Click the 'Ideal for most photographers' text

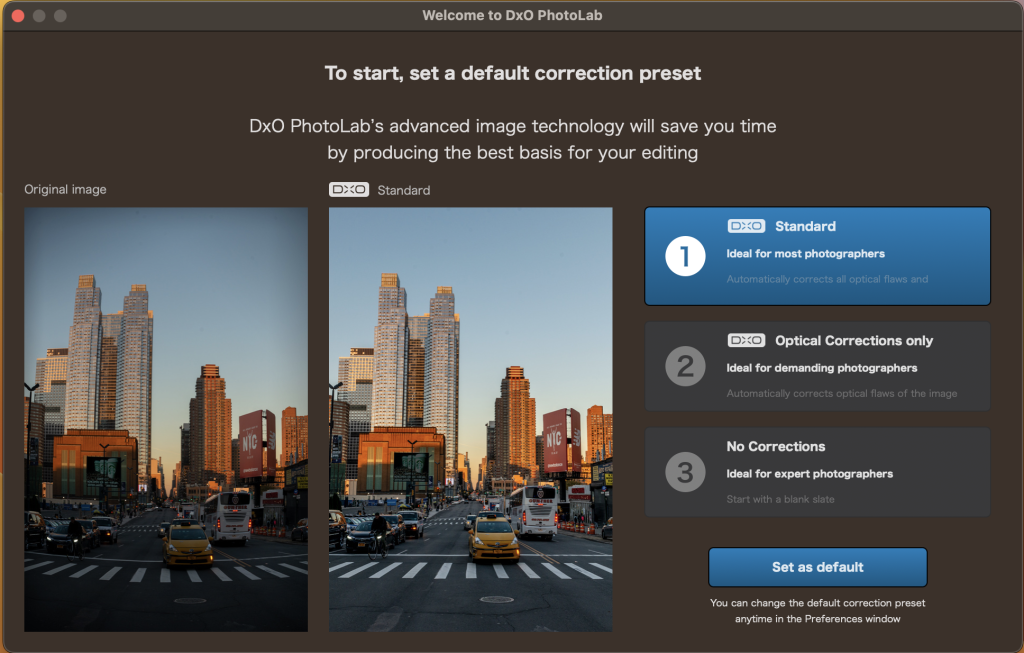[806, 253]
